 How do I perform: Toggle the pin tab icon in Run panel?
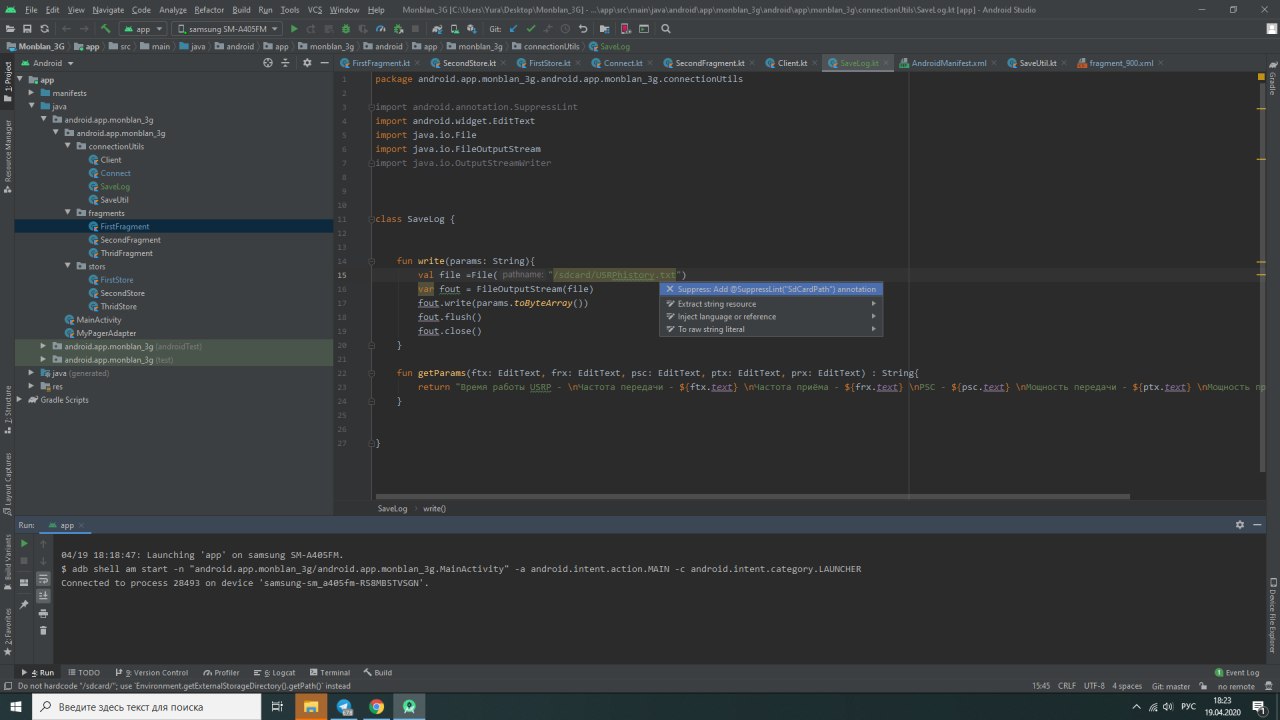tap(24, 605)
